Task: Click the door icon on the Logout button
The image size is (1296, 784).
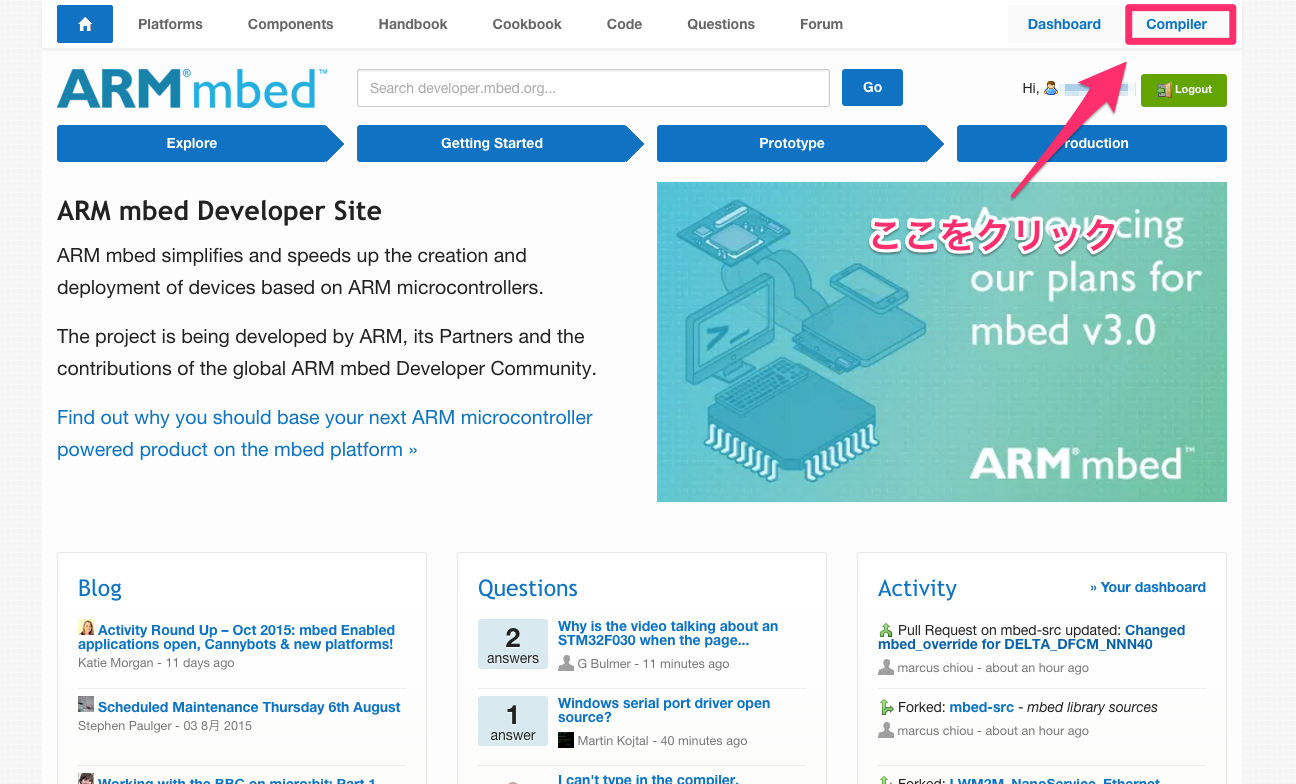Action: coord(1164,89)
